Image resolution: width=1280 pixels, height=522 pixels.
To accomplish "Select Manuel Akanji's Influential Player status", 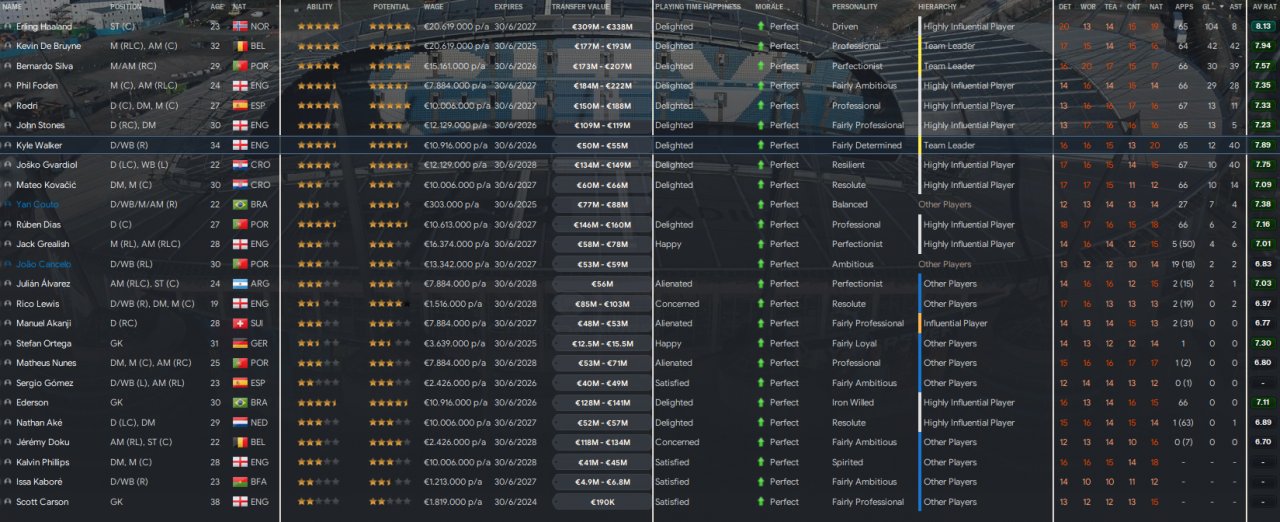I will pos(955,323).
